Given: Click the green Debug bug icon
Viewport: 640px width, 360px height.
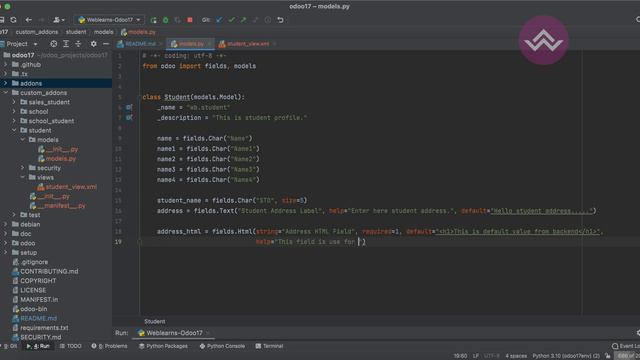Looking at the screenshot, I should (166, 20).
